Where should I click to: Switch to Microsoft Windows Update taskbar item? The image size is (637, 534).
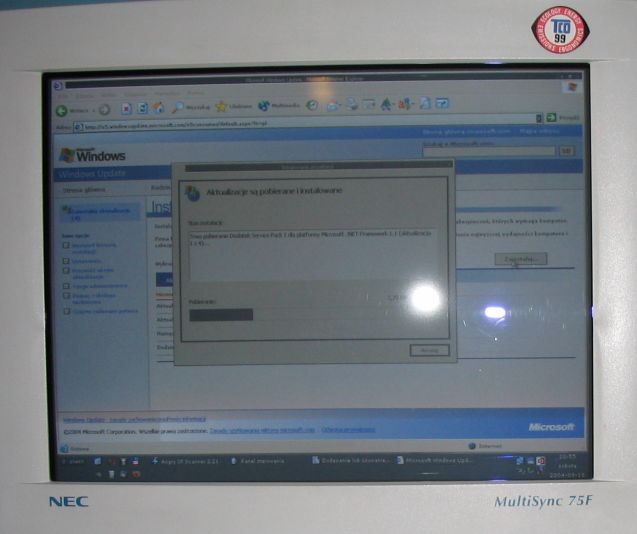coord(435,460)
